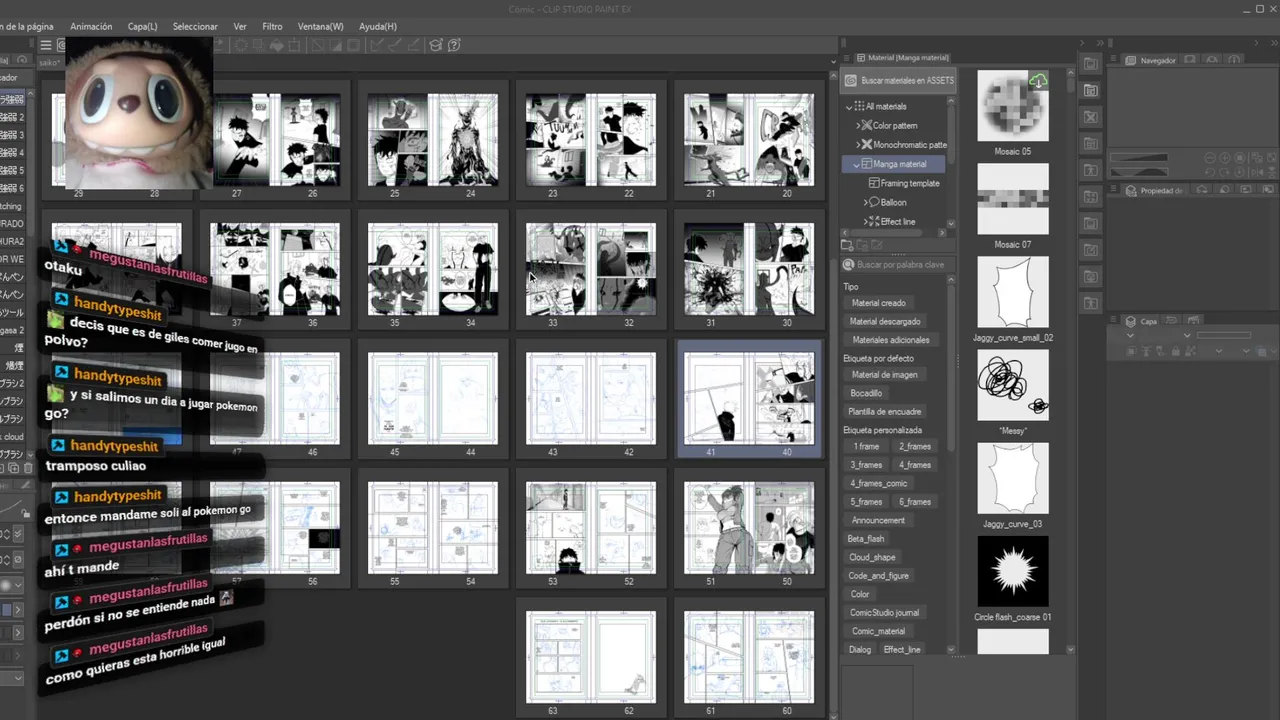Screen dimensions: 1280x720
Task: Click the ComicStudio journal tag
Action: click(x=884, y=612)
